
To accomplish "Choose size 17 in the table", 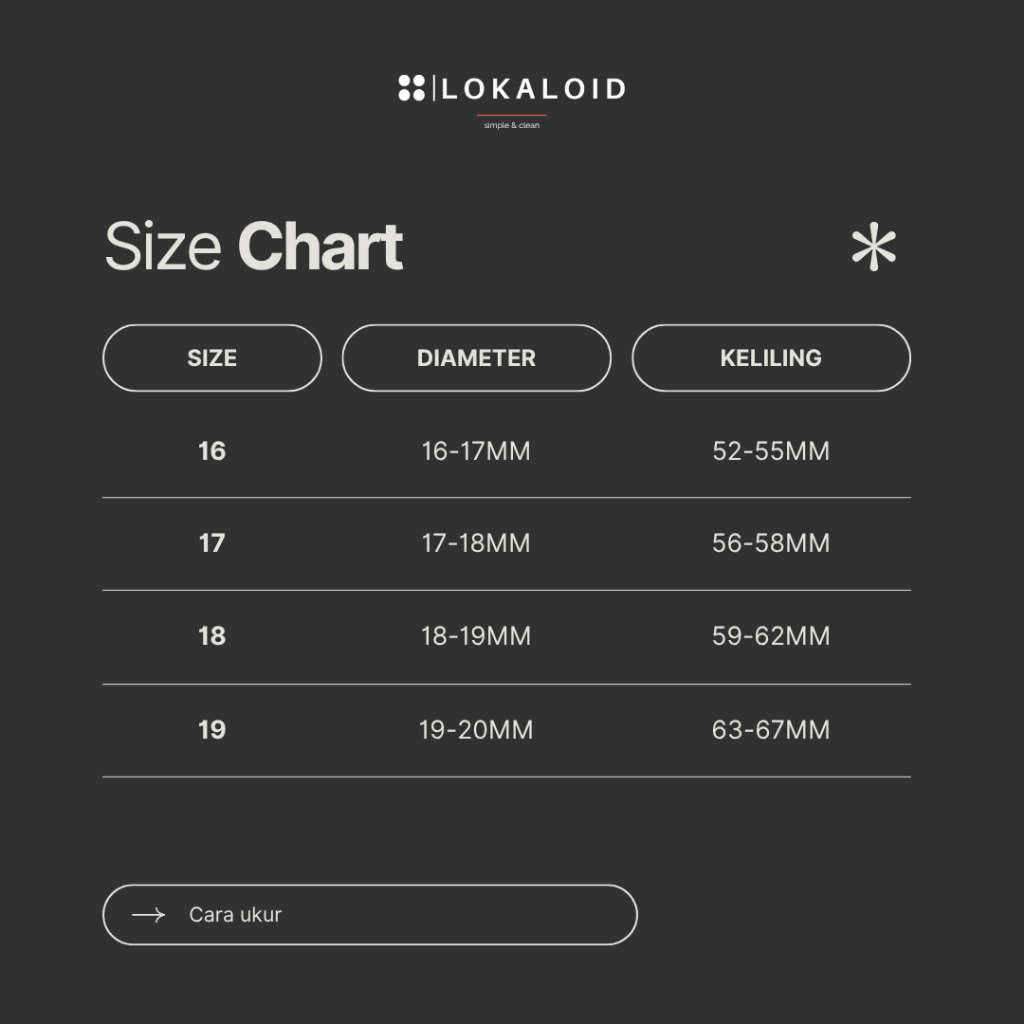I will [x=212, y=543].
